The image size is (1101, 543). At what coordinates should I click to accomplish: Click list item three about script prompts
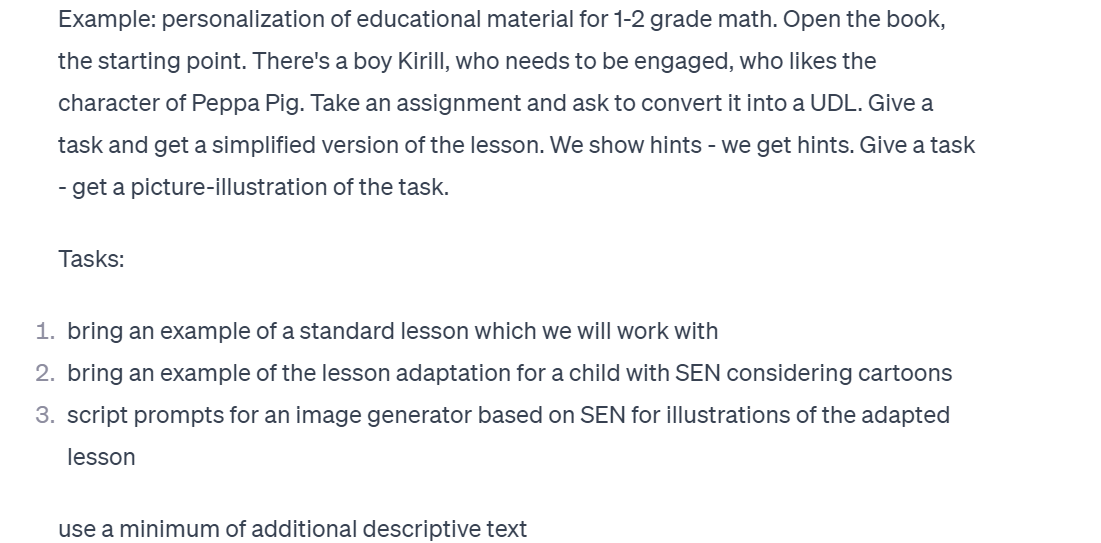point(508,436)
